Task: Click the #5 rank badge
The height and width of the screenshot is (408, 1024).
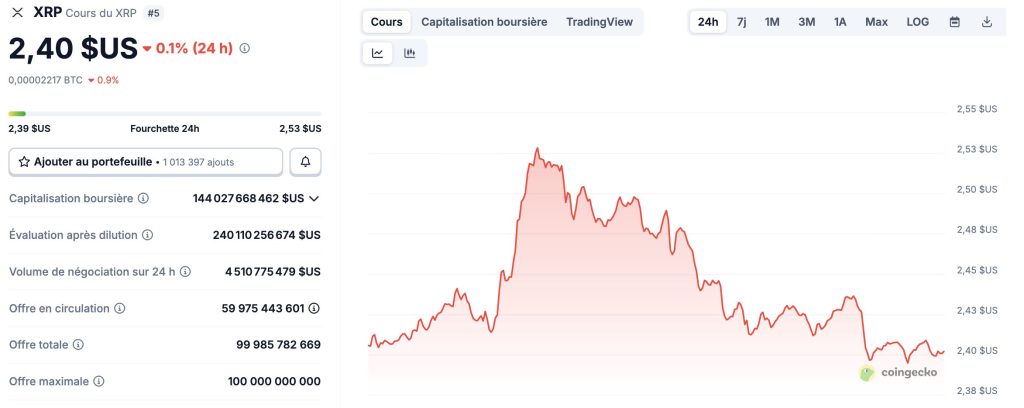Action: pyautogui.click(x=153, y=13)
